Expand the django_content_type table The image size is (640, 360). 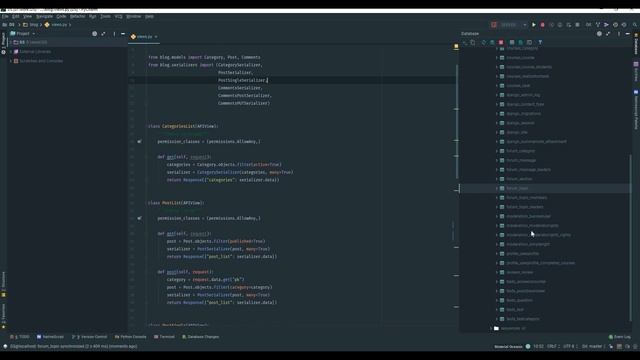pos(497,104)
